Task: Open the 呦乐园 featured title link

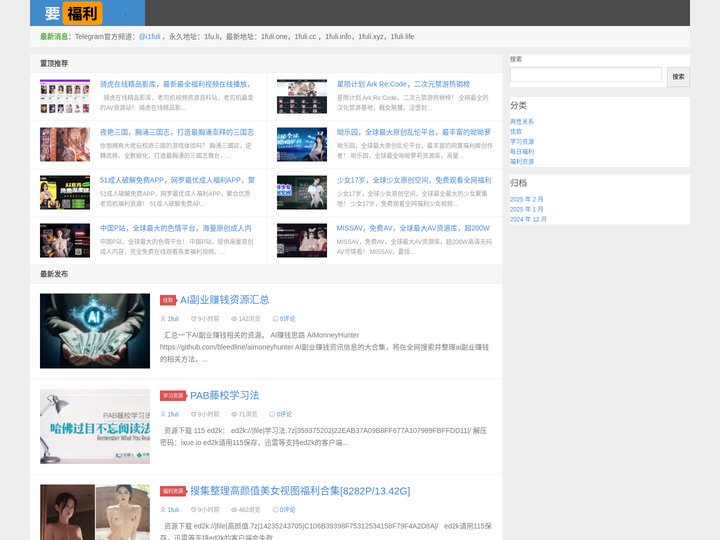Action: 414,132
